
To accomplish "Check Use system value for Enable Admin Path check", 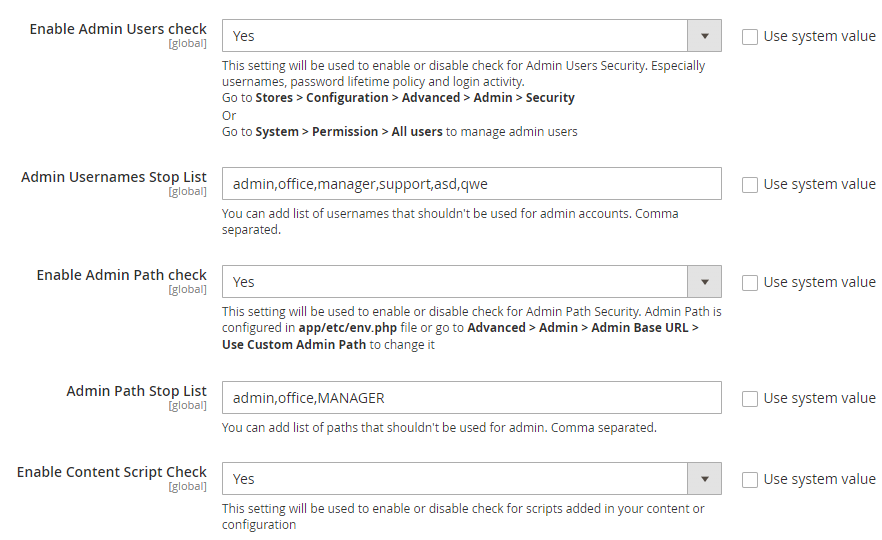I will point(750,283).
